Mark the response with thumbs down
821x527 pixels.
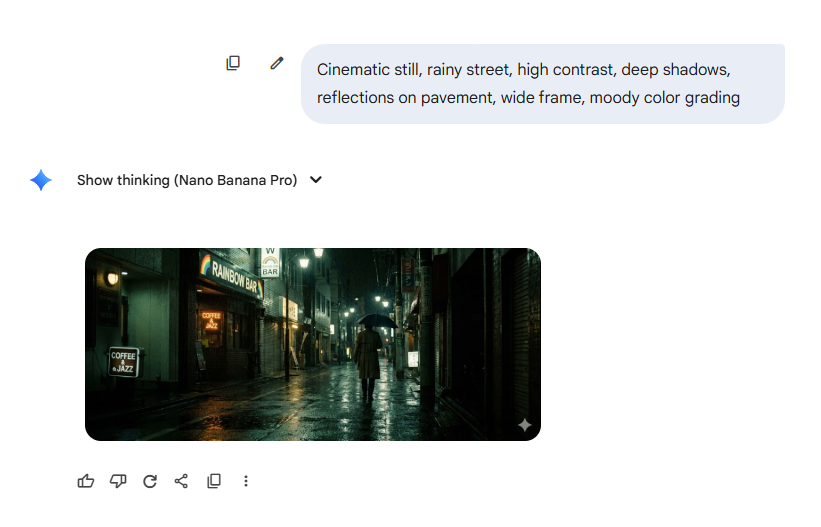(118, 481)
